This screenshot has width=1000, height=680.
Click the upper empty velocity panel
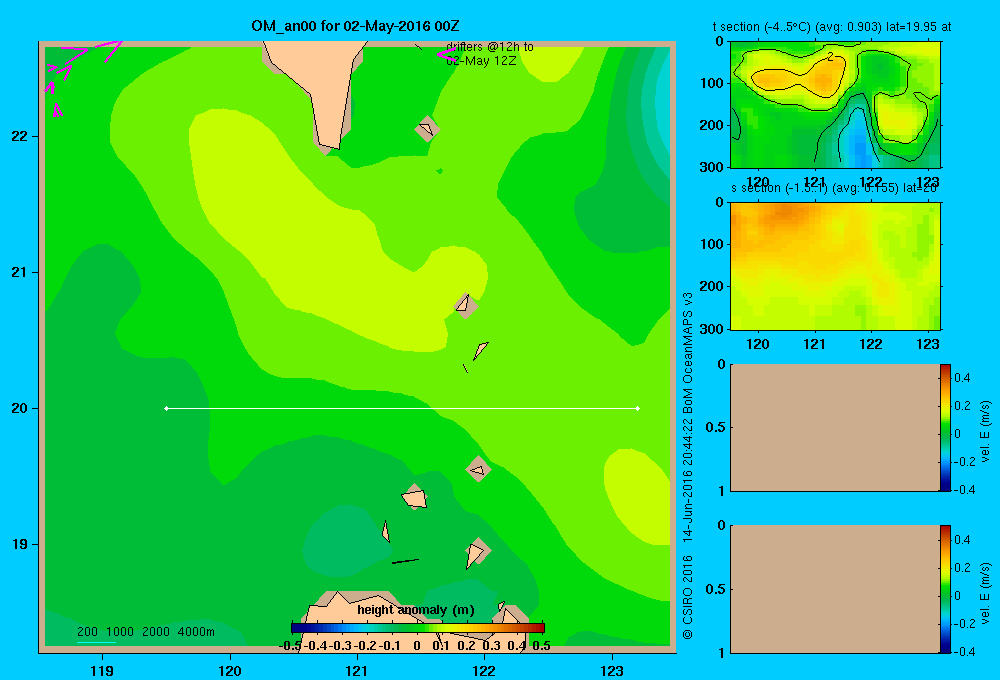(835, 427)
